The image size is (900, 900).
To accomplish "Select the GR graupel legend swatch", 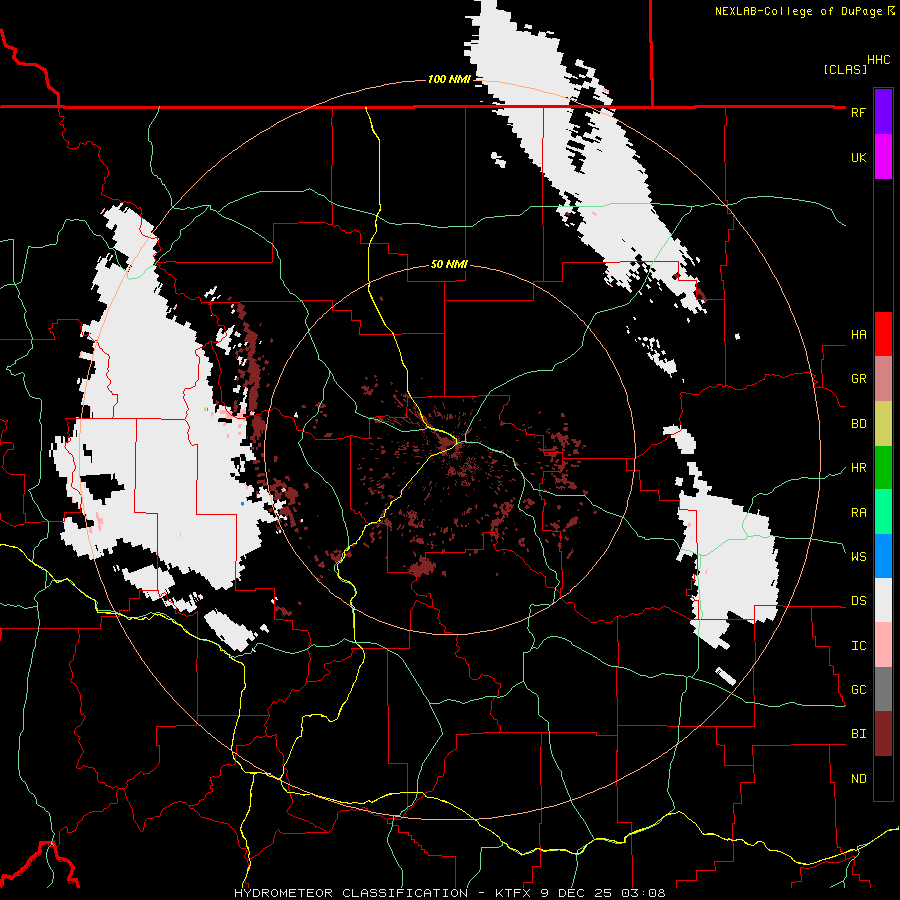I will [883, 379].
